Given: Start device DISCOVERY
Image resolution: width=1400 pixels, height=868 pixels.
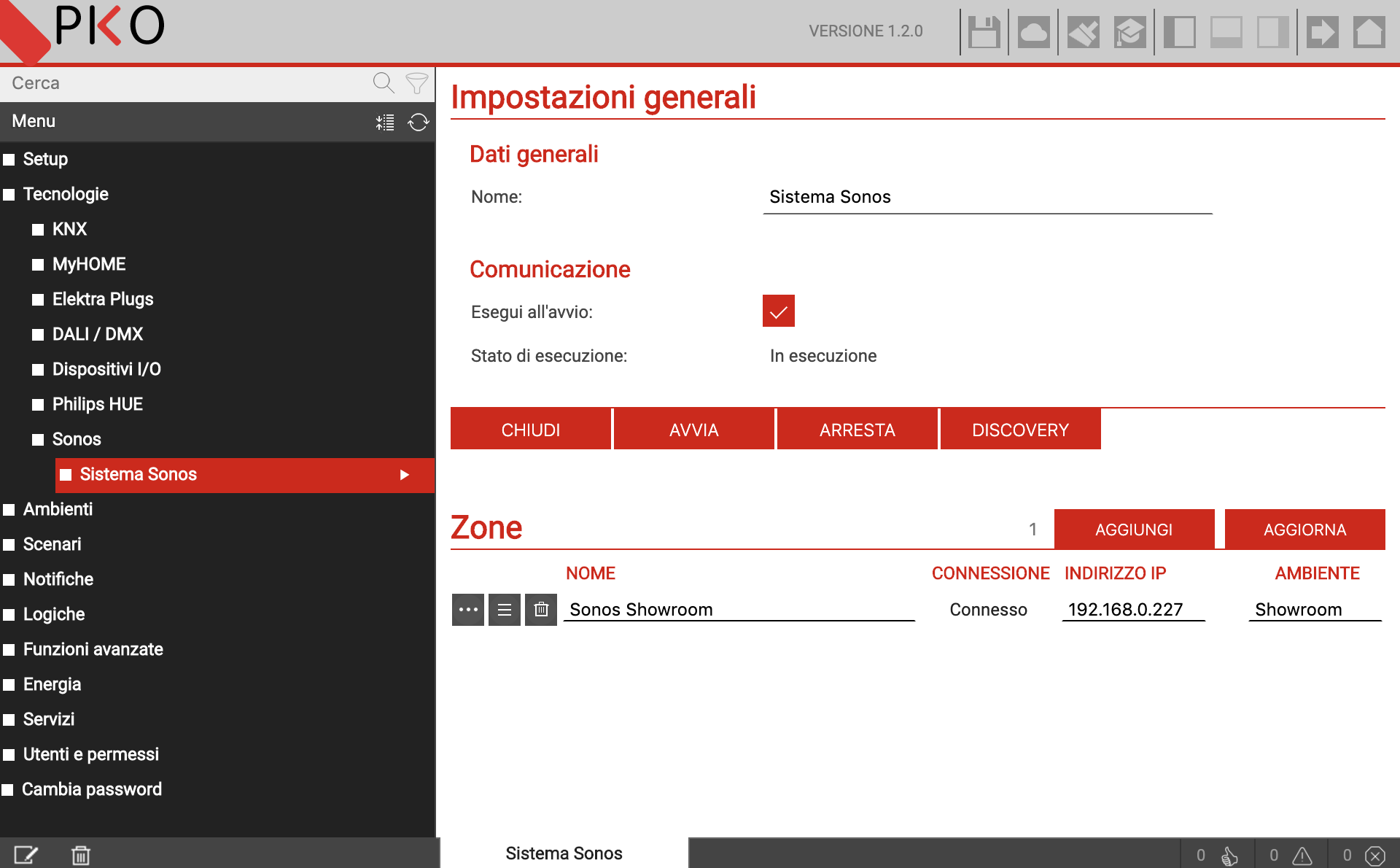Looking at the screenshot, I should 1021,429.
